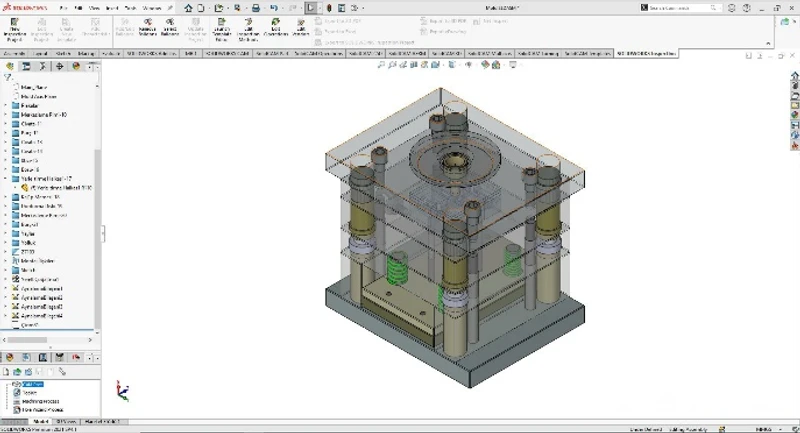
Task: Open the Options gear icon
Action: 354,8
